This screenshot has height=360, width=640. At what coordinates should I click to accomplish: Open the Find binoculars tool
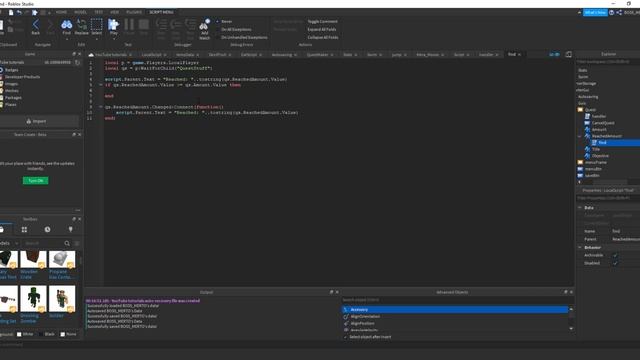point(67,25)
